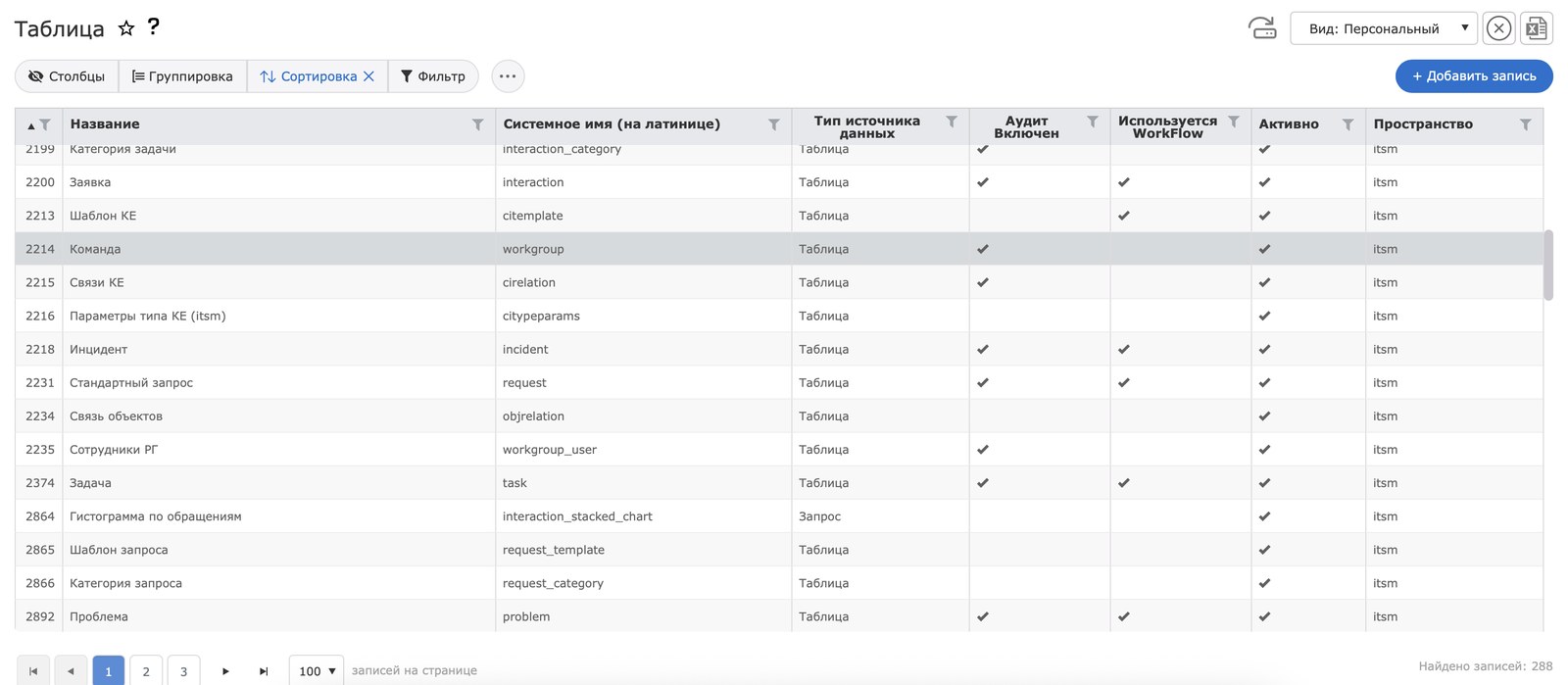This screenshot has height=685, width=1568.
Task: Toggle Аудит Включен check for Стандартный запрос row
Action: click(983, 382)
